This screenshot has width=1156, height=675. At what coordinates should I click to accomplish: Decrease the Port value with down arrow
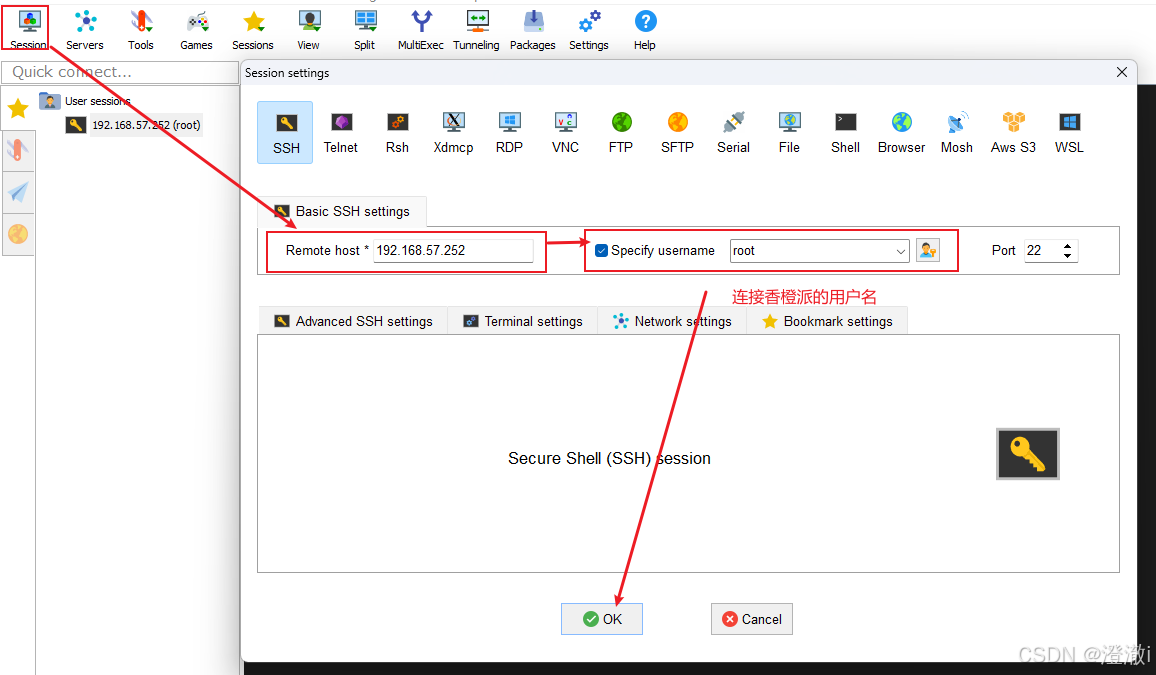click(x=1068, y=256)
